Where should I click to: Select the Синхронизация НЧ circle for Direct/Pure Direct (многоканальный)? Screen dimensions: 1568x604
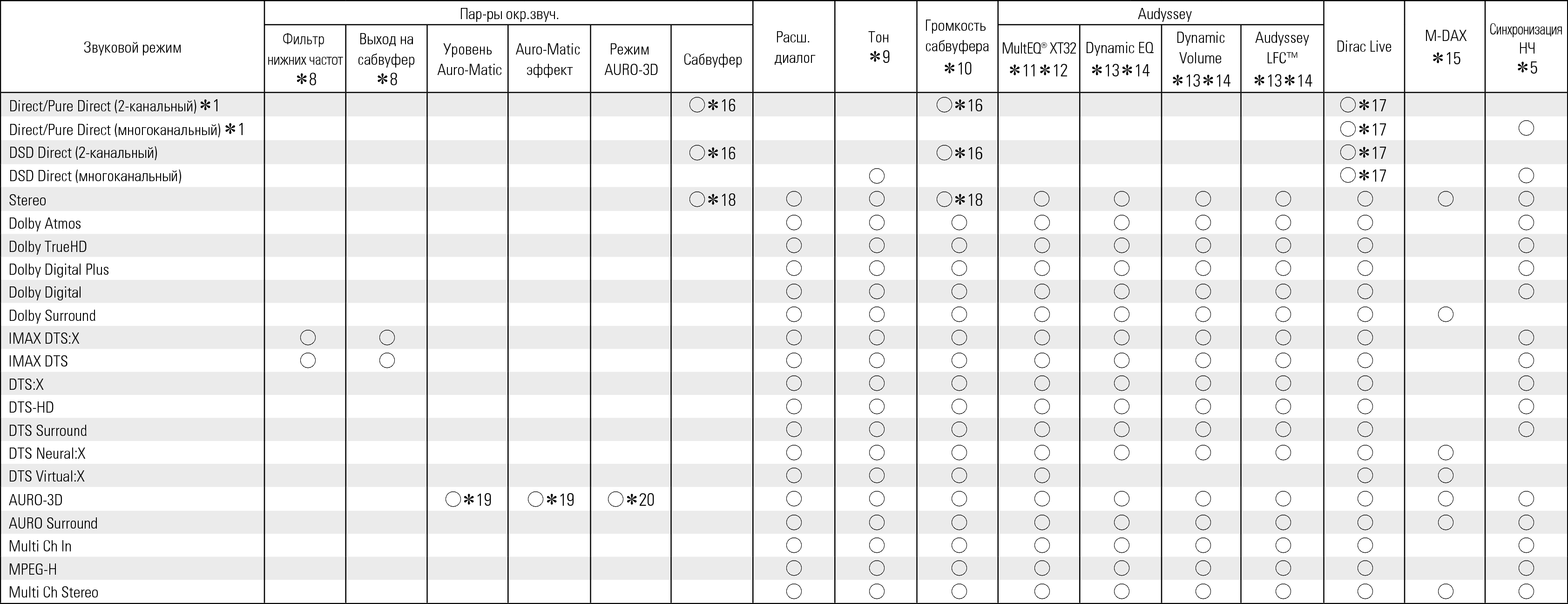tap(1525, 129)
